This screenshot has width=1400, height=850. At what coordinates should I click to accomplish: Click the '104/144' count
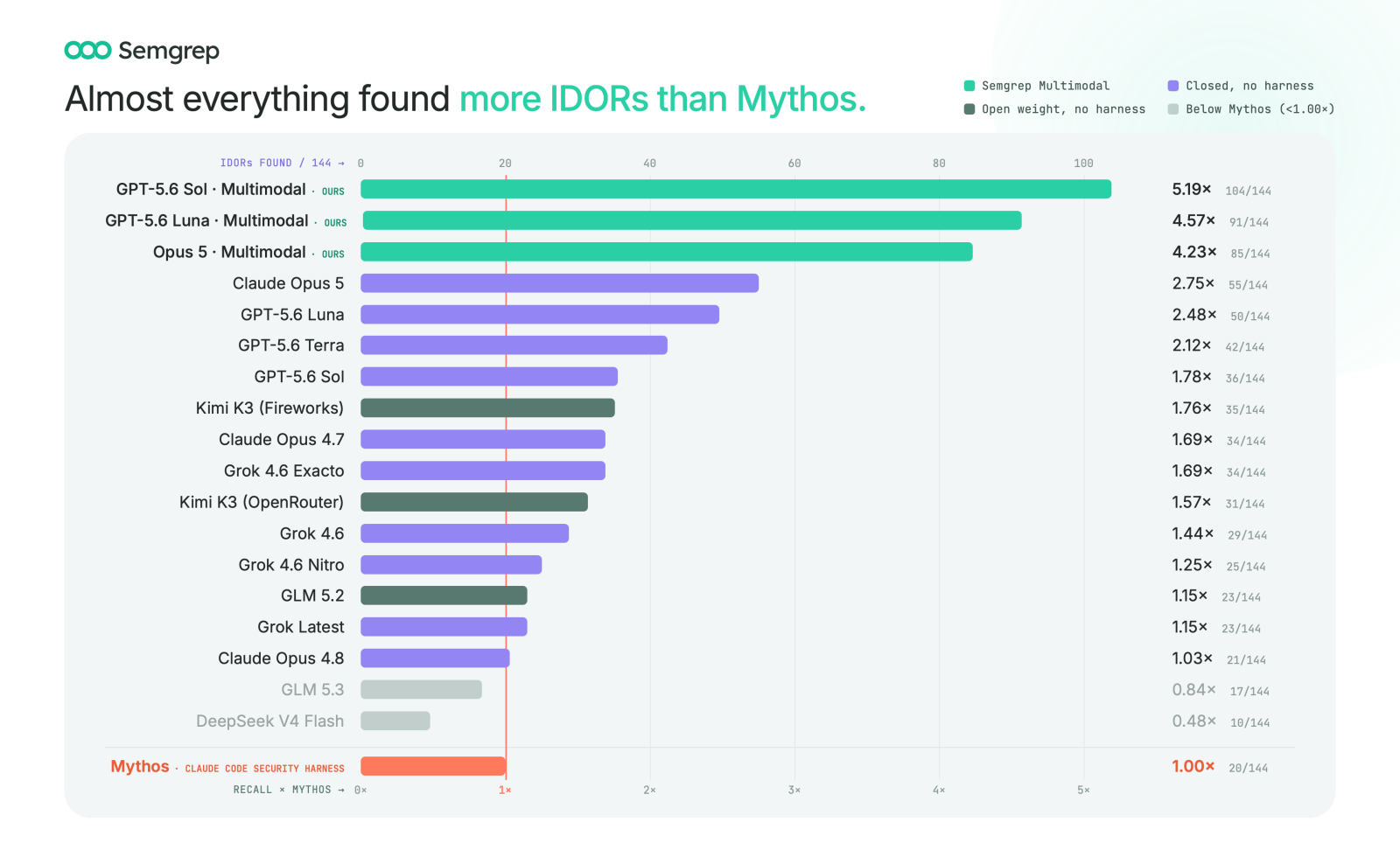(x=1249, y=191)
